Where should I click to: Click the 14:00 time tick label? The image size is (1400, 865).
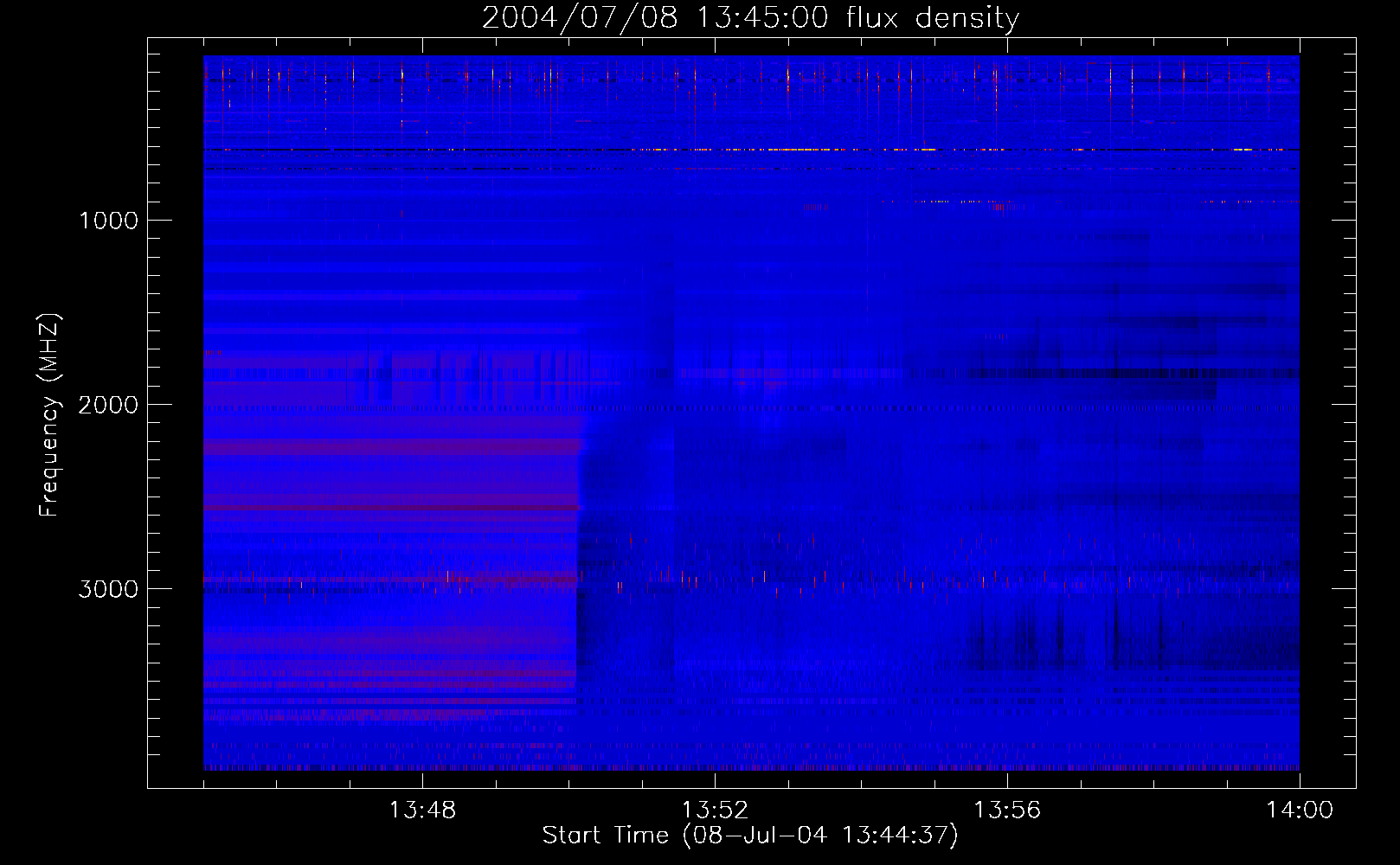[x=1300, y=811]
